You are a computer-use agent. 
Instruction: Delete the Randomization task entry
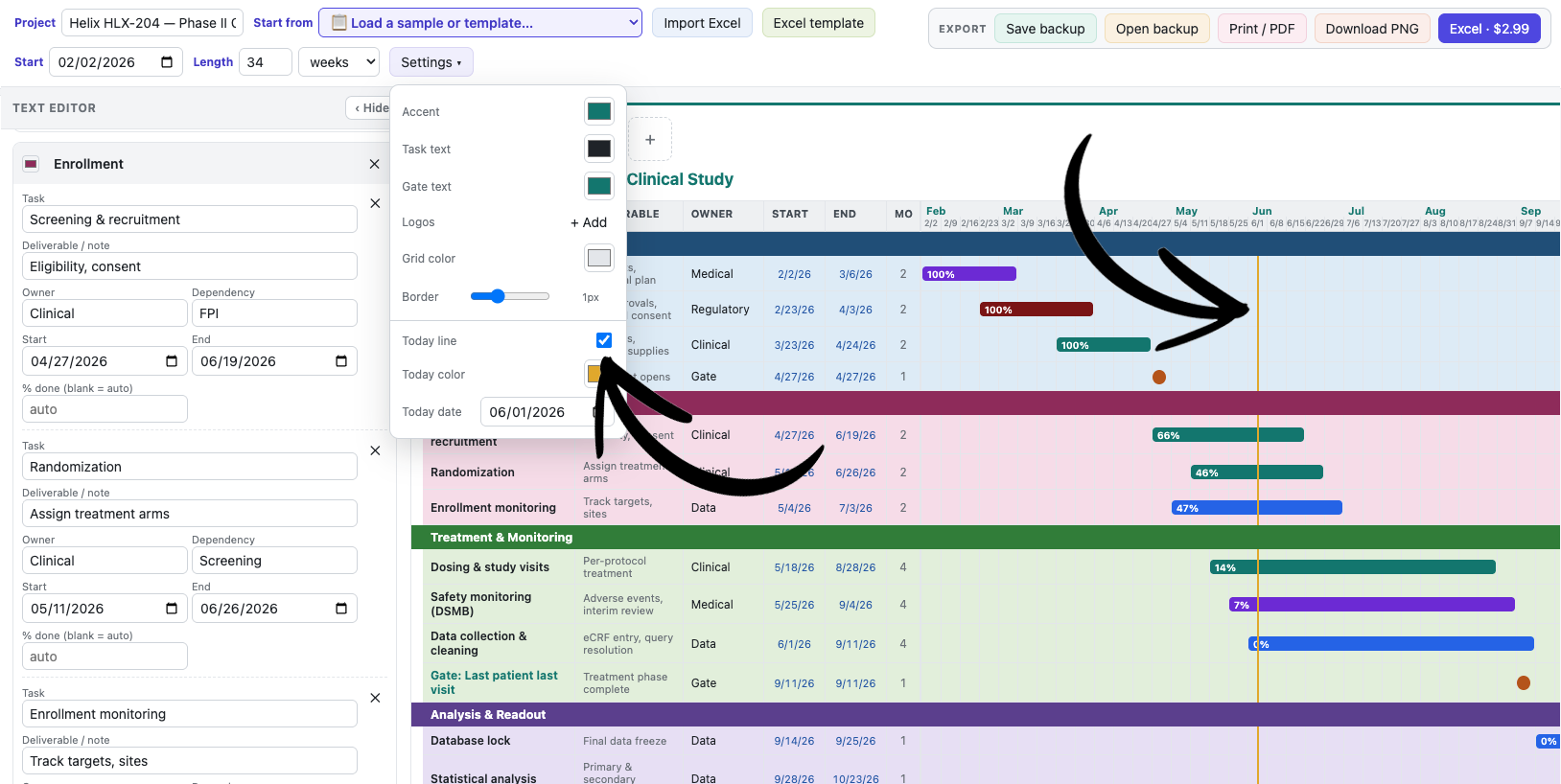pyautogui.click(x=375, y=450)
